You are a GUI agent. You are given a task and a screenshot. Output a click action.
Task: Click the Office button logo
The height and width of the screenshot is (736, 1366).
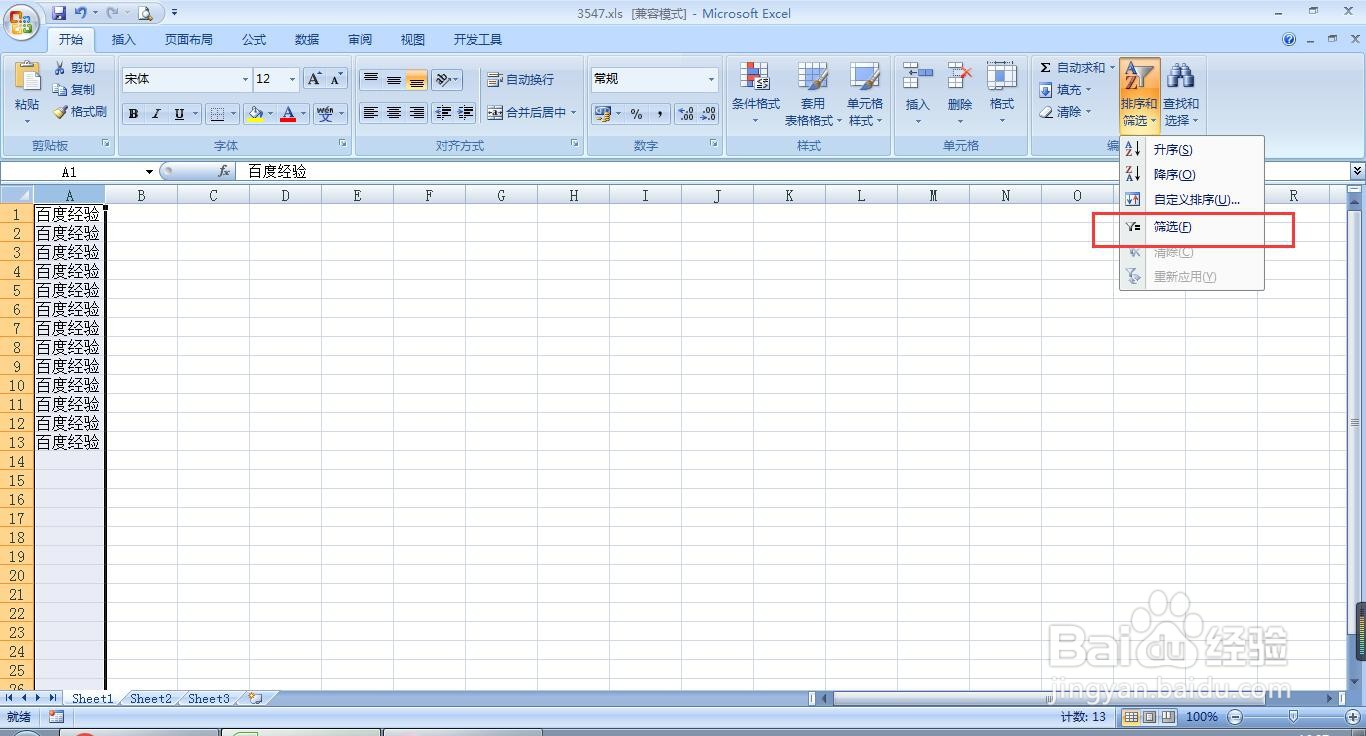(22, 22)
